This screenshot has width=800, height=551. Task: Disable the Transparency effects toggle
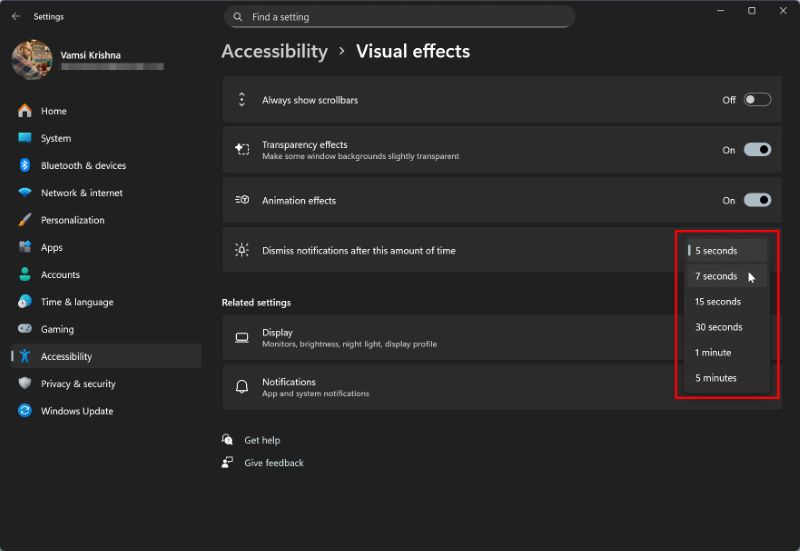[757, 150]
